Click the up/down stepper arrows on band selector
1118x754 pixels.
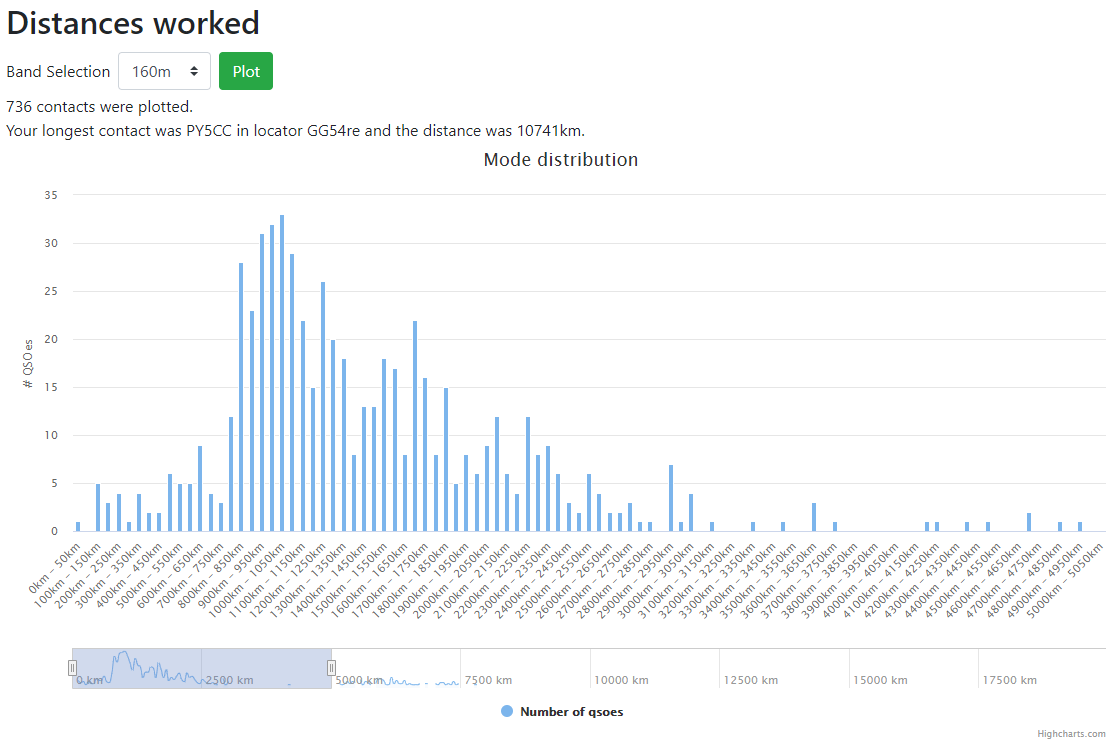click(193, 71)
